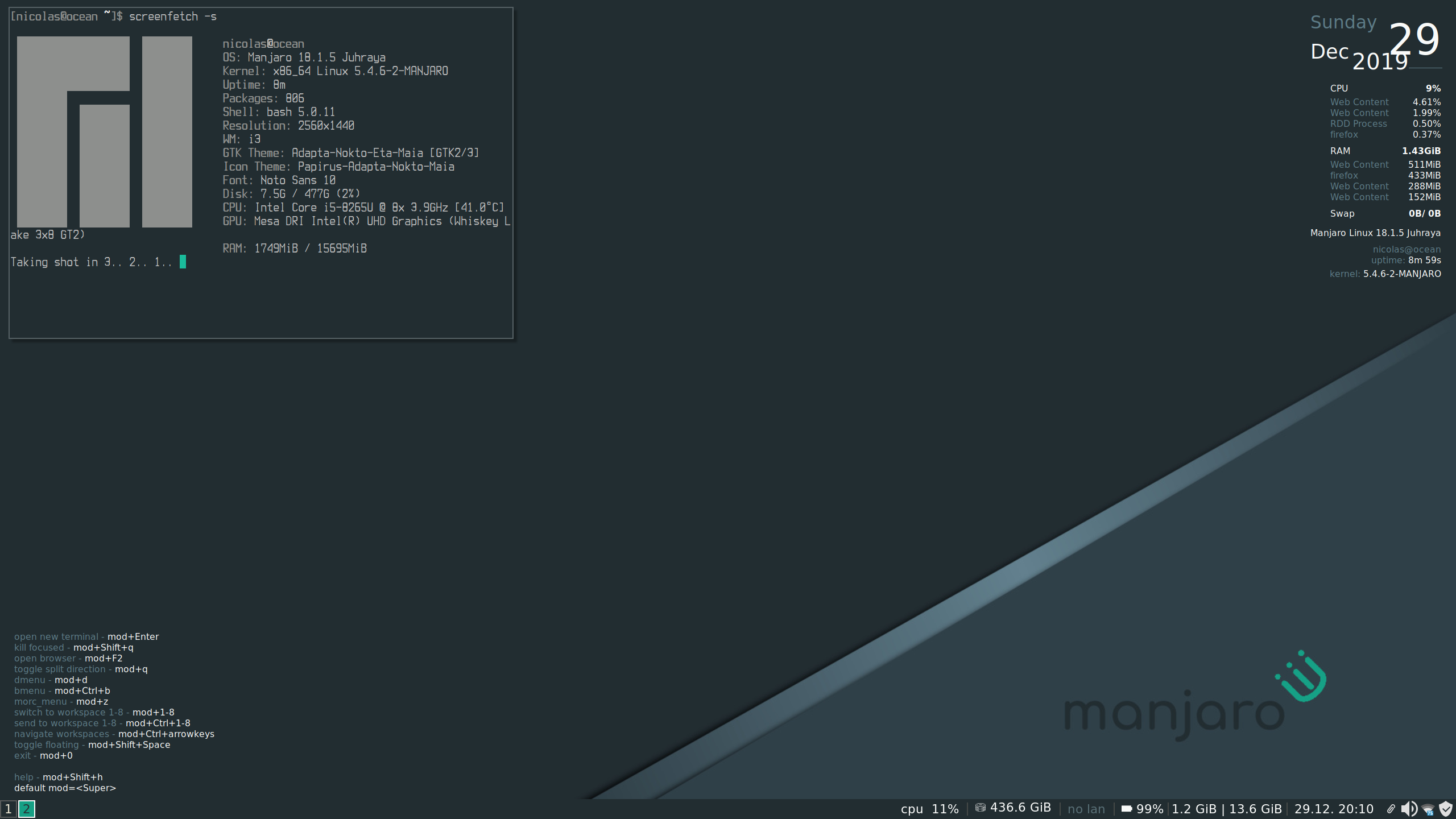Click the 13.6 GiB value in bar
The height and width of the screenshot is (819, 1456).
(x=1255, y=809)
